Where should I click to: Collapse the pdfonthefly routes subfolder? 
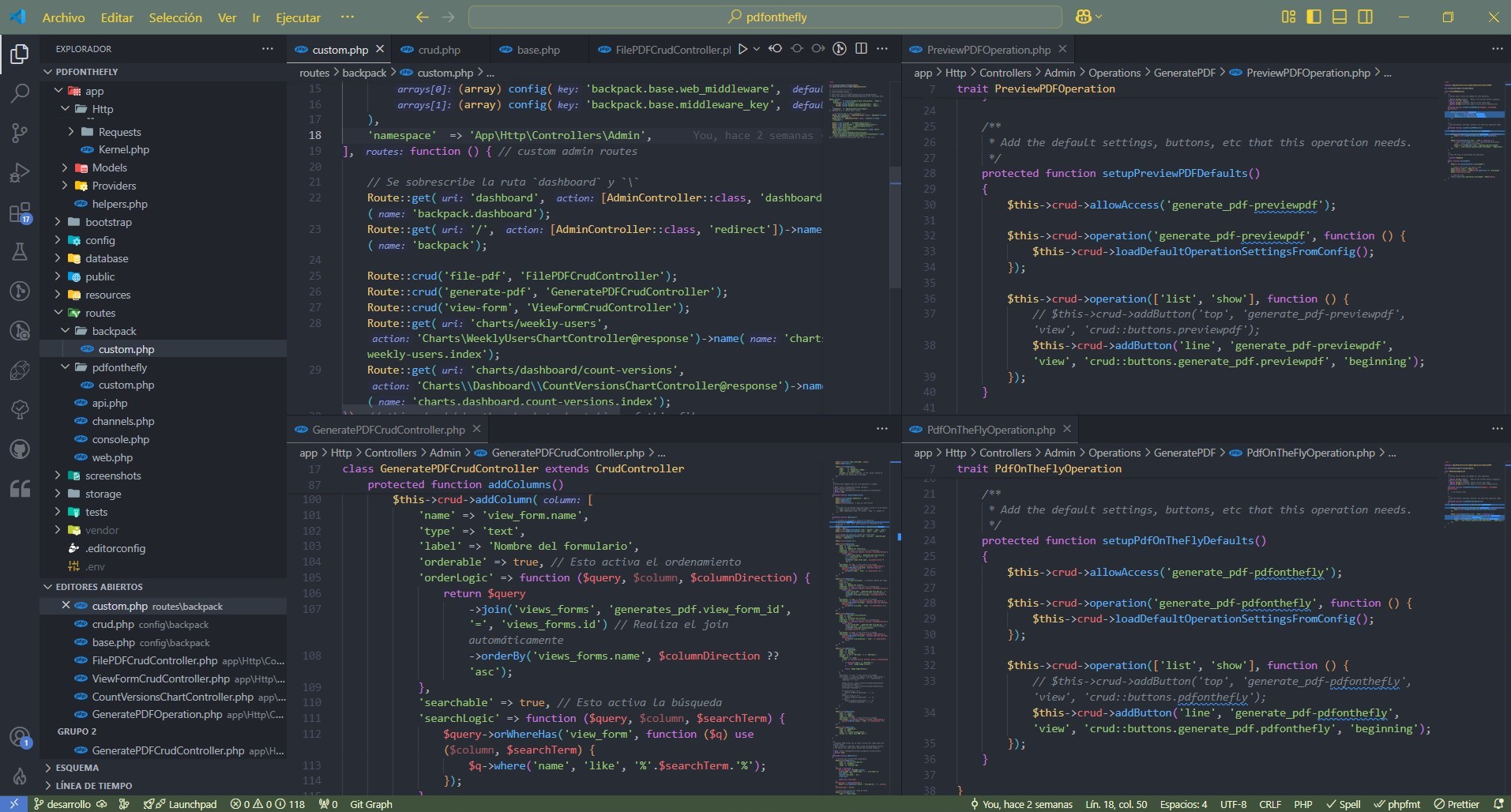click(x=119, y=367)
